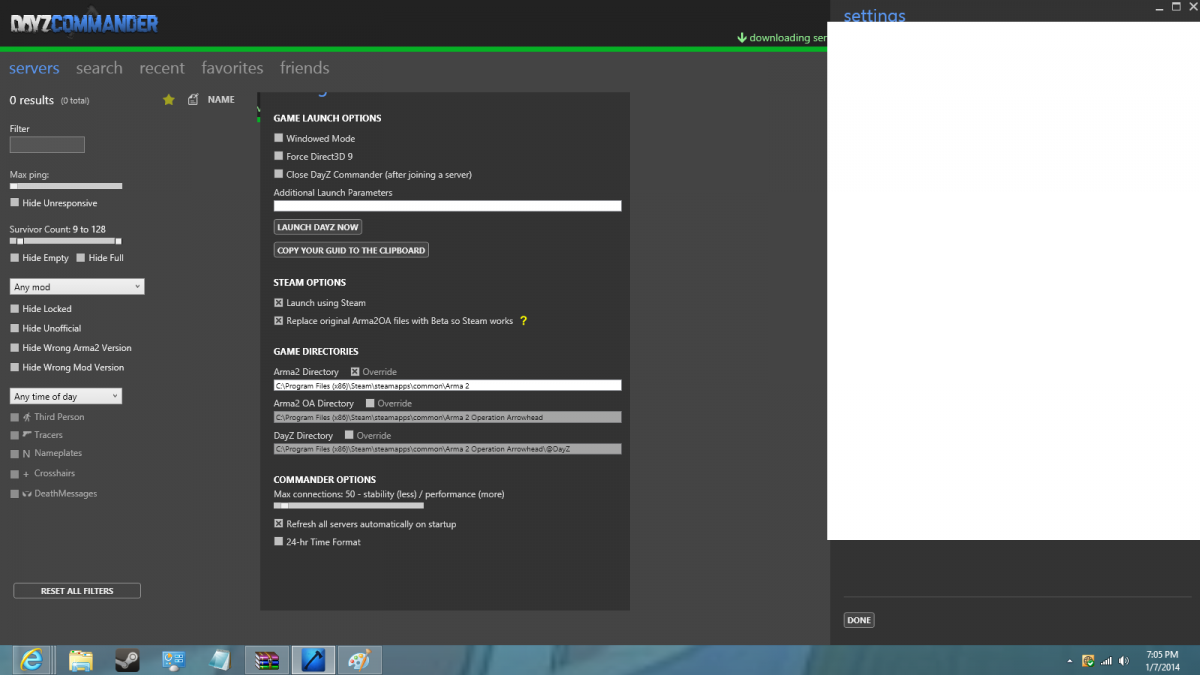
Task: Click the DONE button in settings
Action: click(859, 620)
